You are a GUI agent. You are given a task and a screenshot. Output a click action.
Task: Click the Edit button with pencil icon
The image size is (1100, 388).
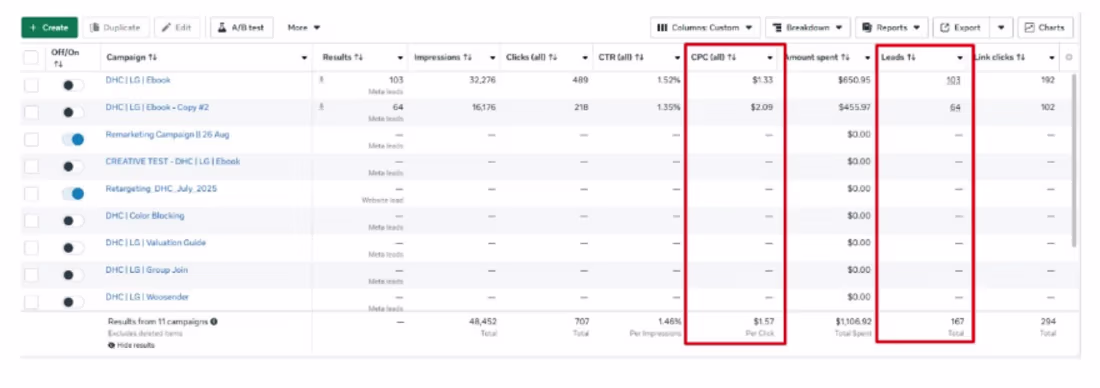[x=177, y=27]
